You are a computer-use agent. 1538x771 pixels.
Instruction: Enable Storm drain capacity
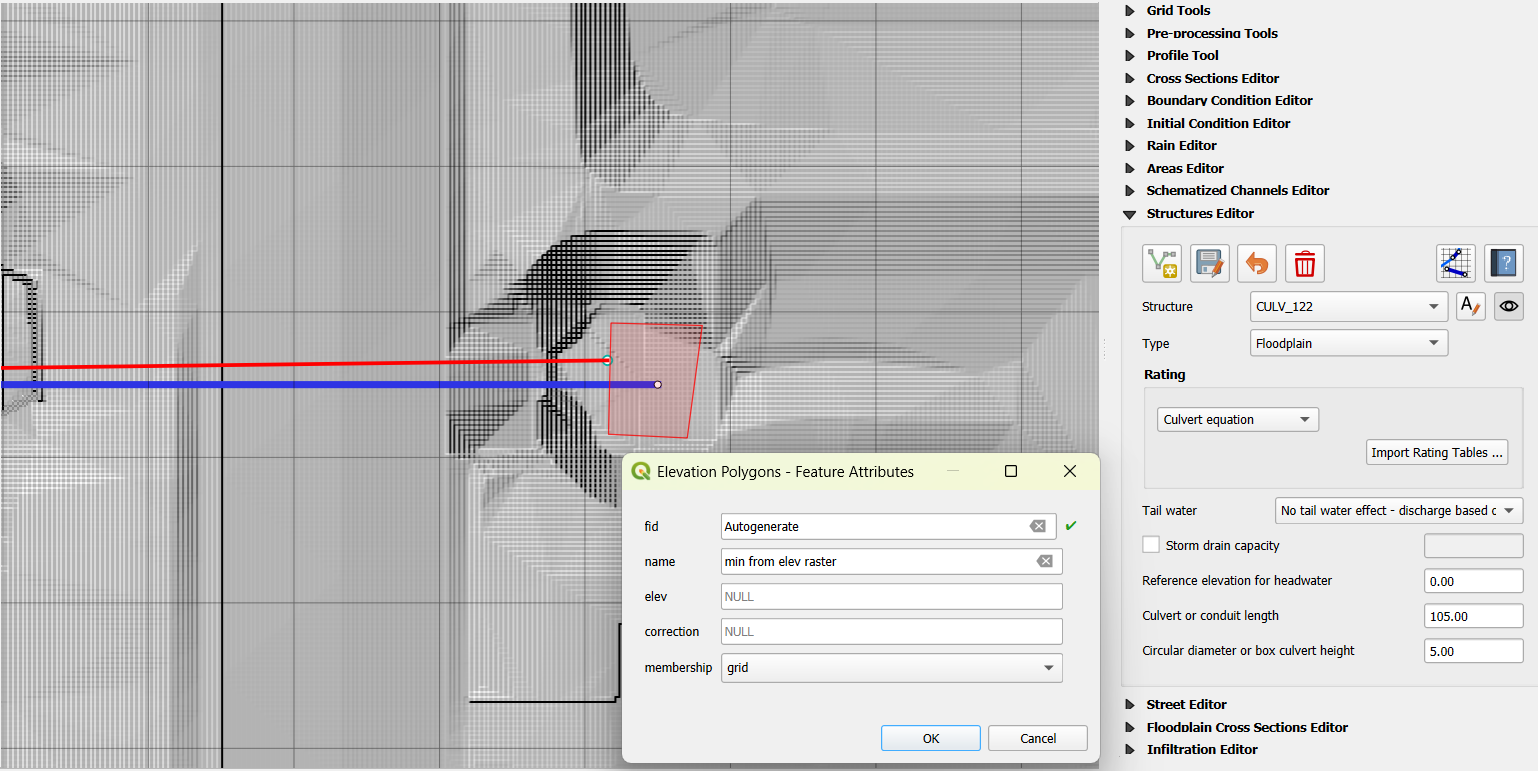pos(1150,545)
